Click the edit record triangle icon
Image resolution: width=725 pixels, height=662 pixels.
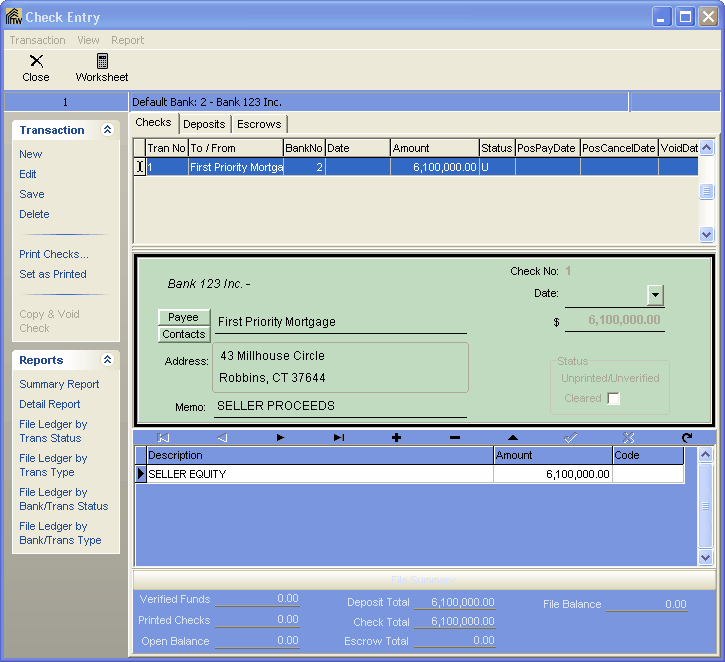513,438
